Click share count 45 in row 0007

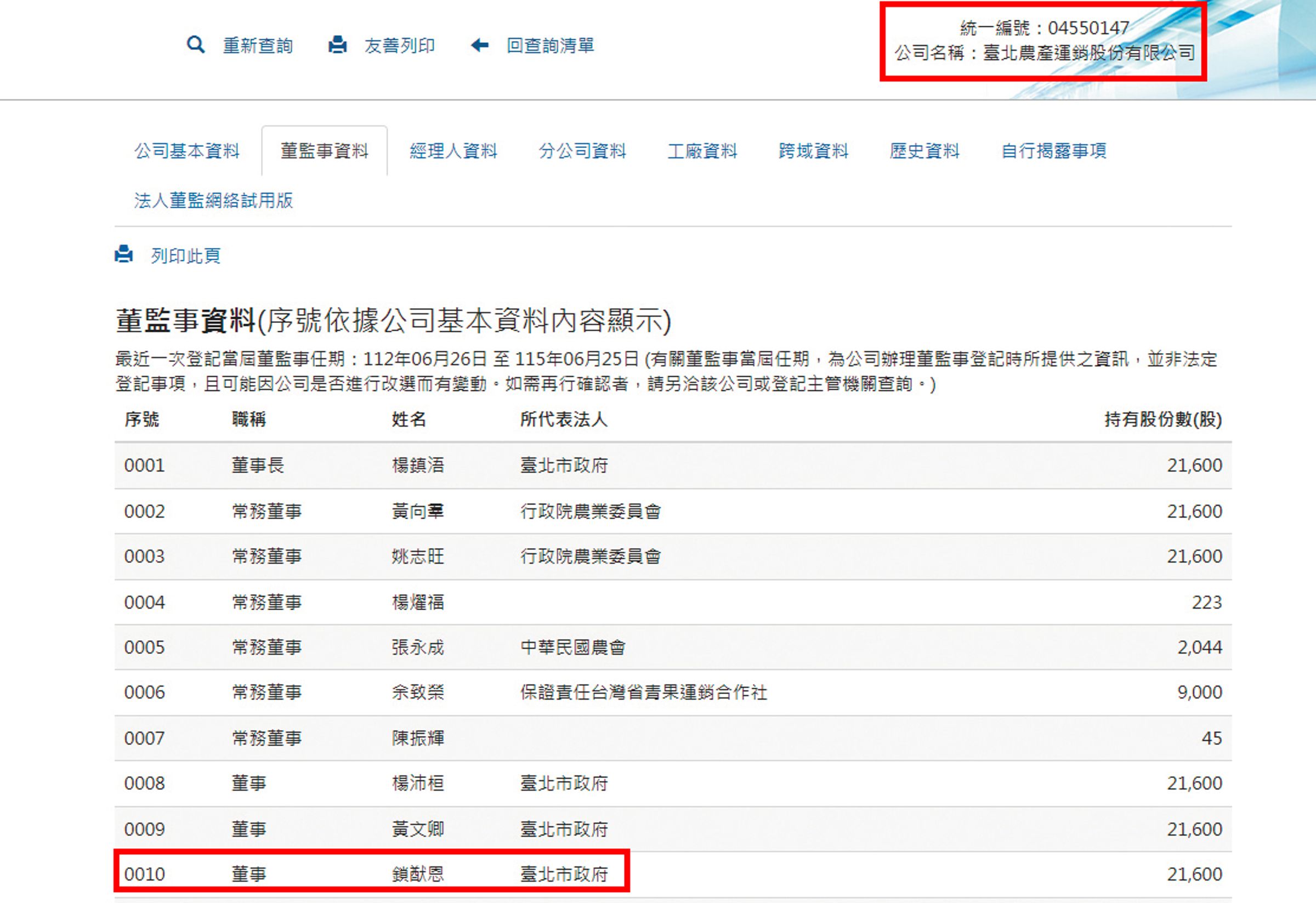pyautogui.click(x=1212, y=739)
